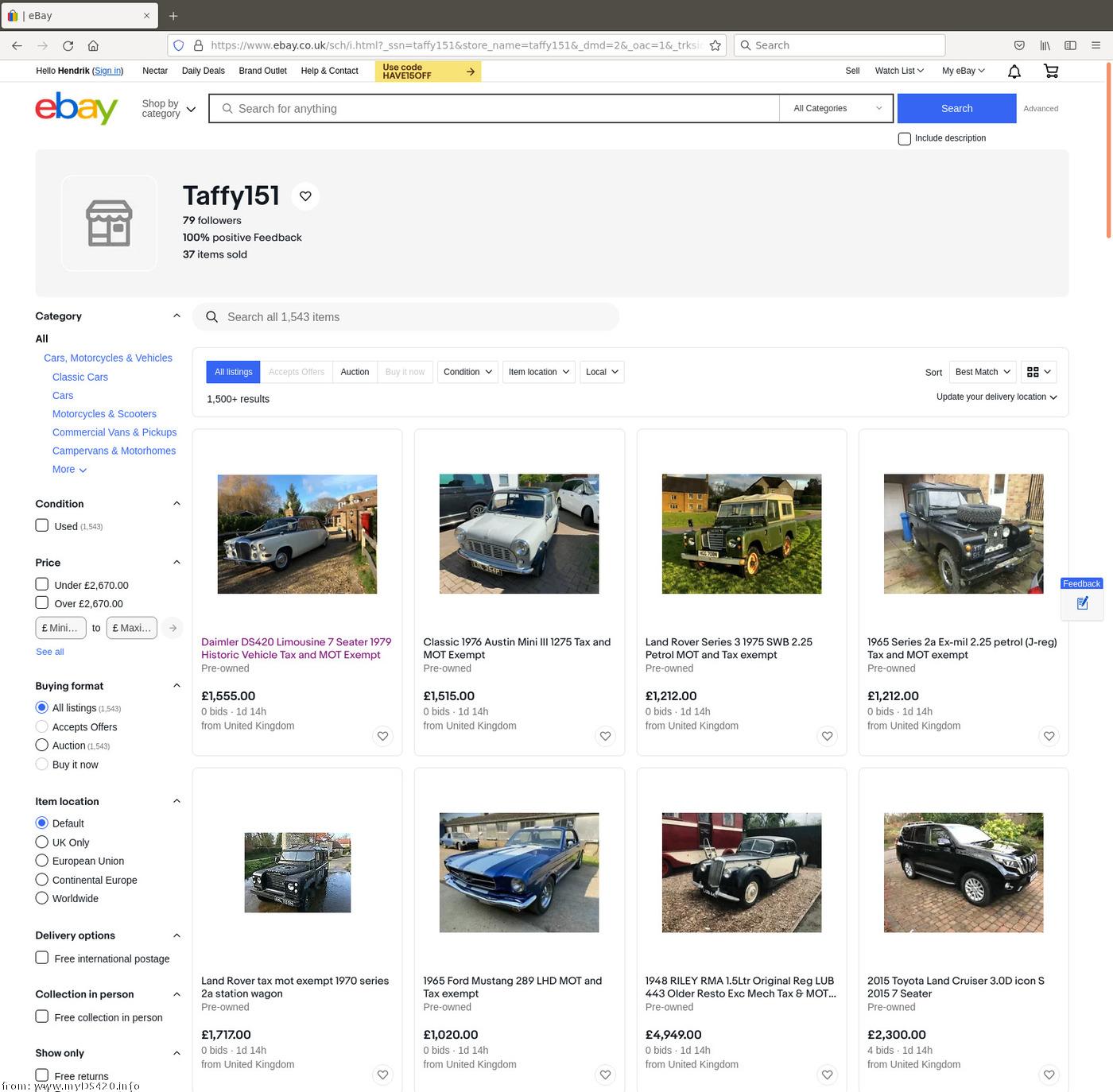Open Update your delivery location
1113x1092 pixels.
tap(996, 397)
